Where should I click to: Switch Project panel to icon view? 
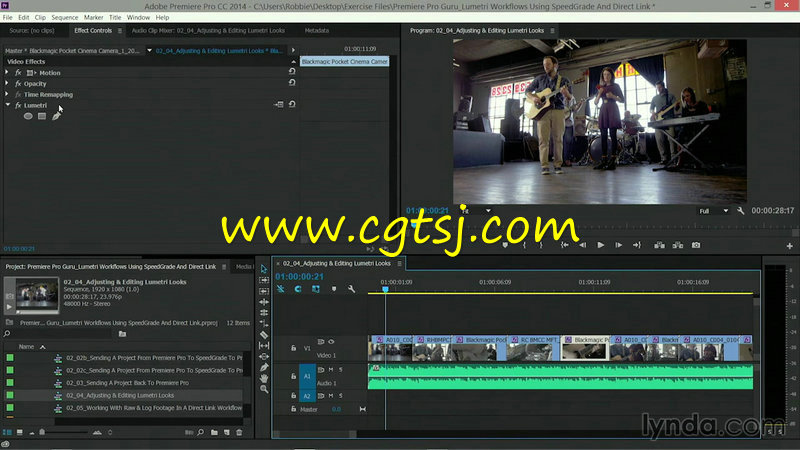point(19,433)
